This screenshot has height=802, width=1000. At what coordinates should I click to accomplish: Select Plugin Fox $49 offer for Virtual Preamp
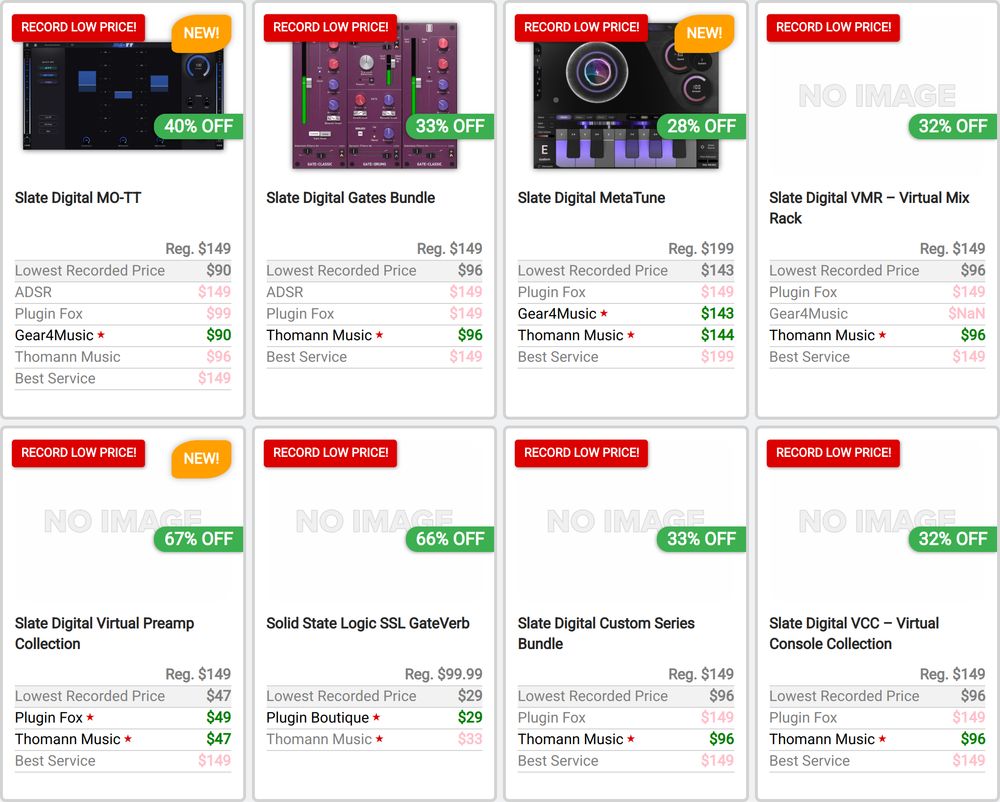(123, 718)
